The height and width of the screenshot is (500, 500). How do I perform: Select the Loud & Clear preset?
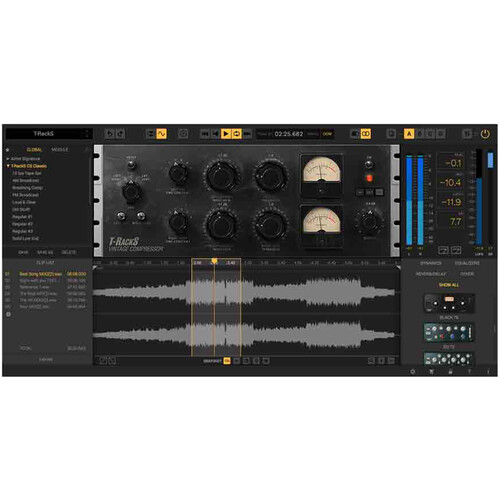24,202
